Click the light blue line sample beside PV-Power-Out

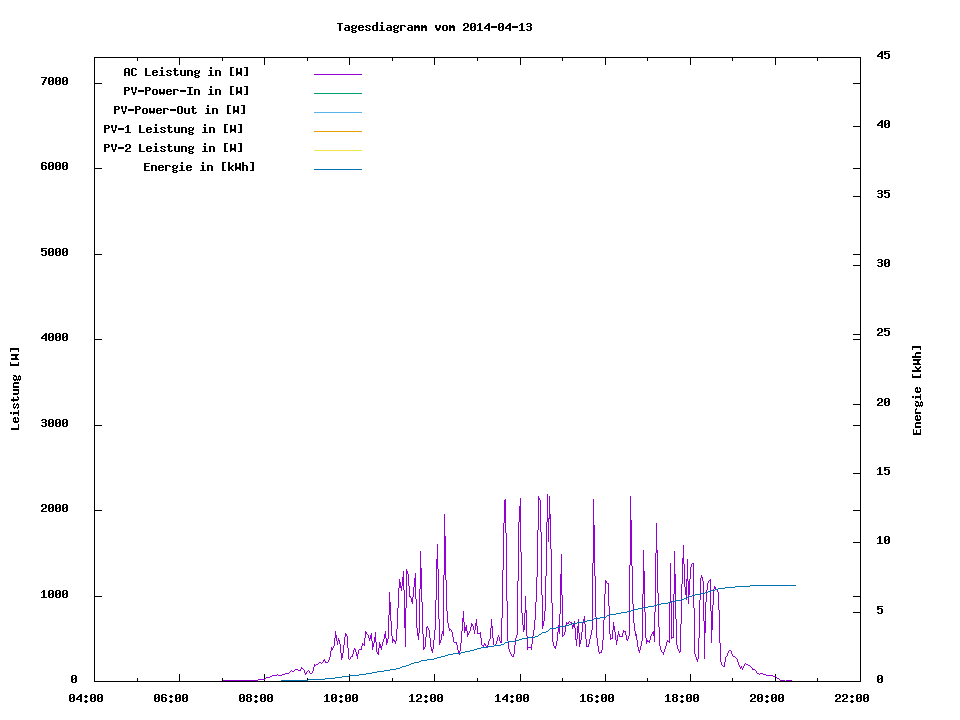point(337,112)
